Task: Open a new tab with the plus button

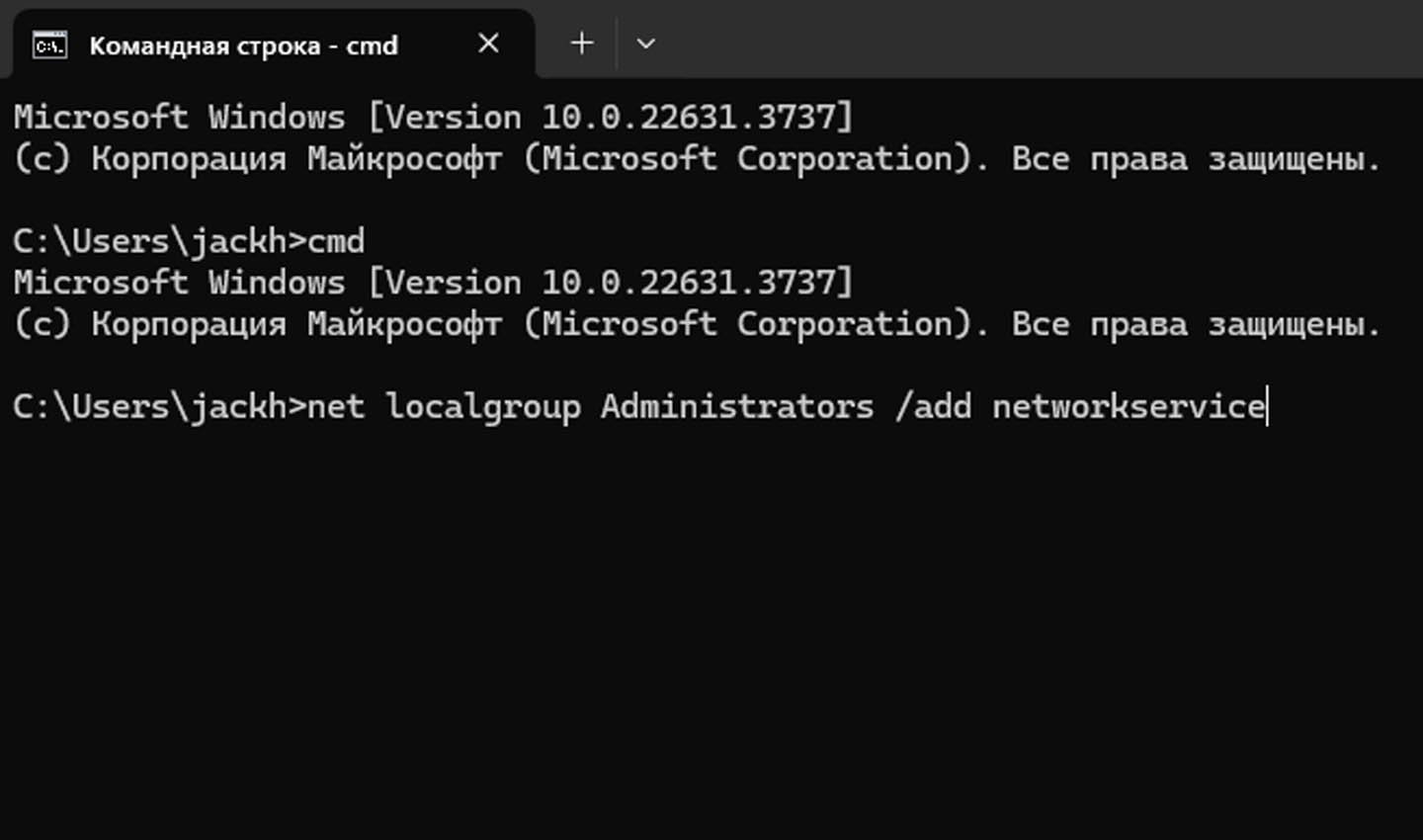Action: click(x=582, y=43)
